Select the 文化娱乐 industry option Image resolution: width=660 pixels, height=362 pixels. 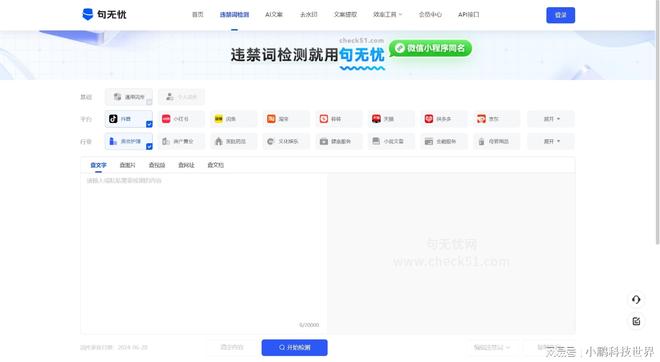(x=286, y=141)
